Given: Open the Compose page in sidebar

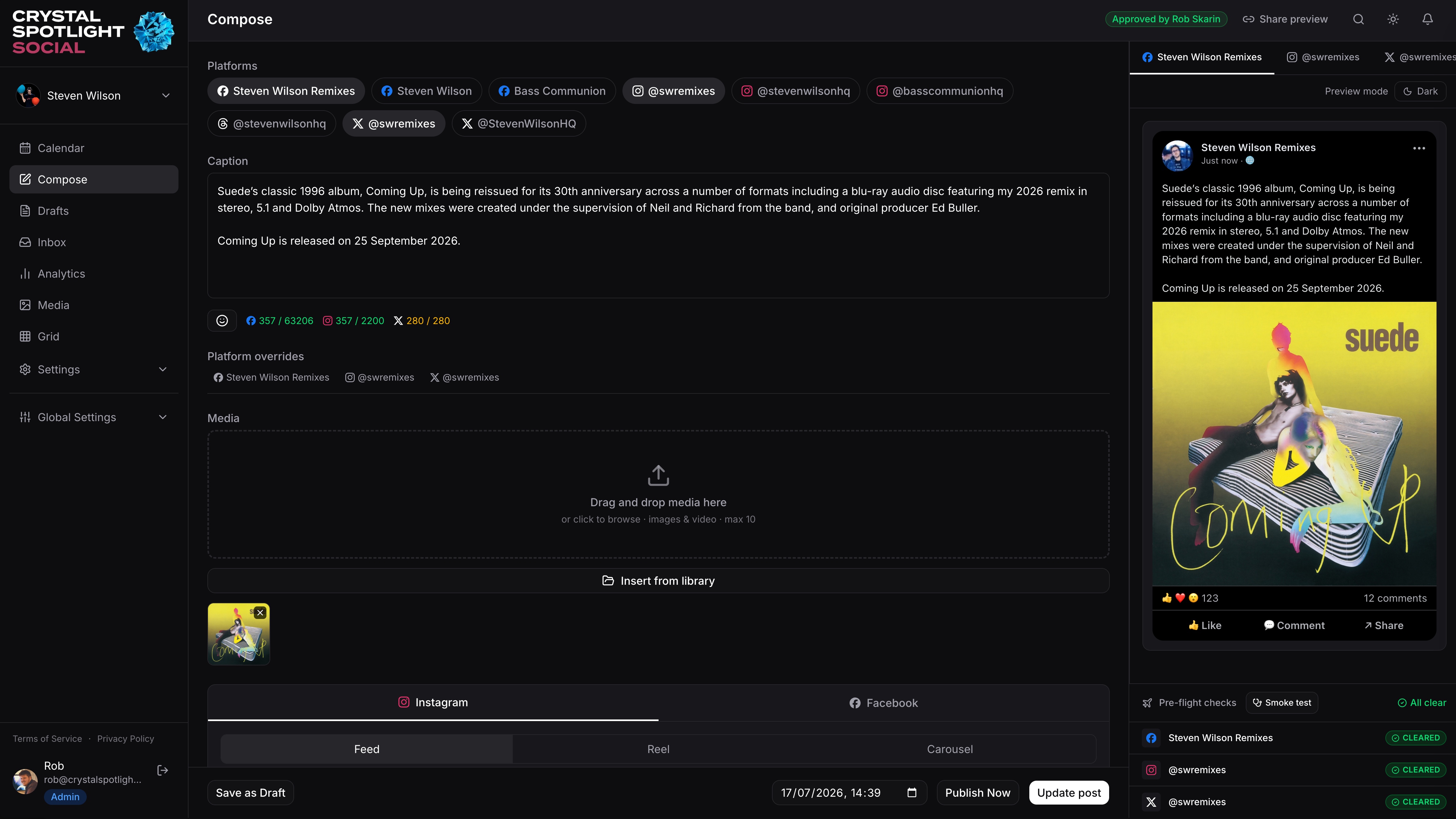Looking at the screenshot, I should (94, 179).
